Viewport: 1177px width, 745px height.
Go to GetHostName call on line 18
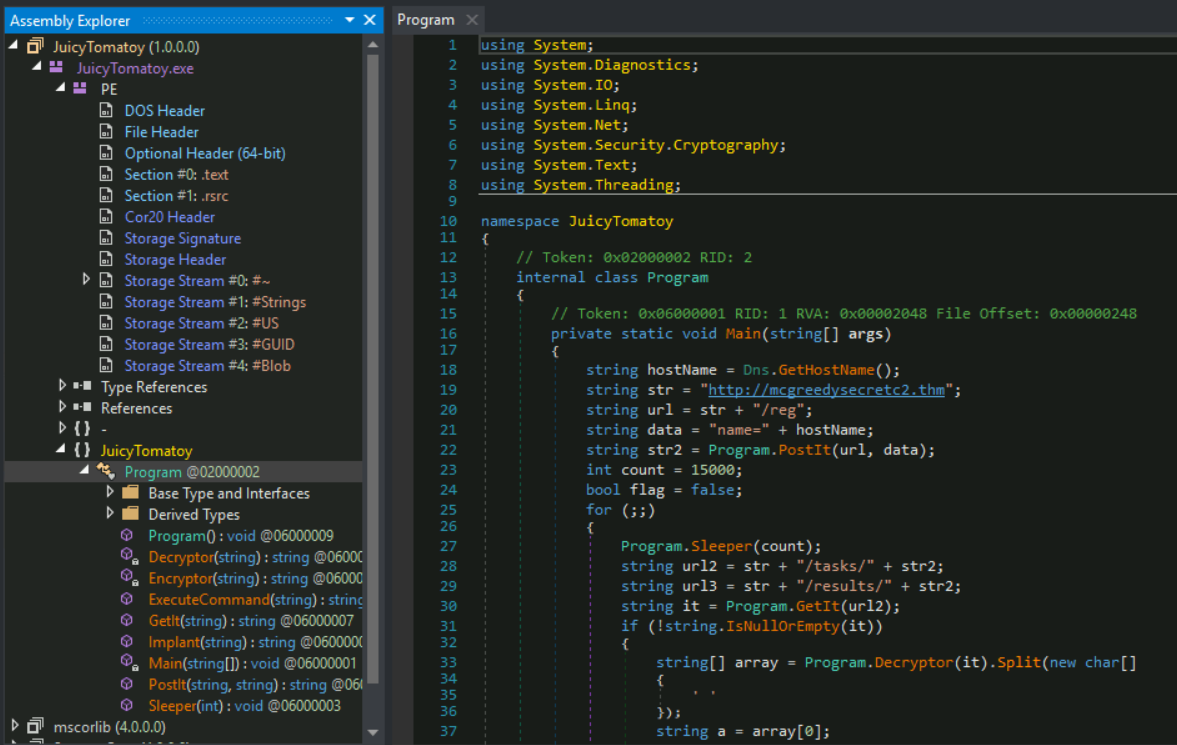point(826,369)
